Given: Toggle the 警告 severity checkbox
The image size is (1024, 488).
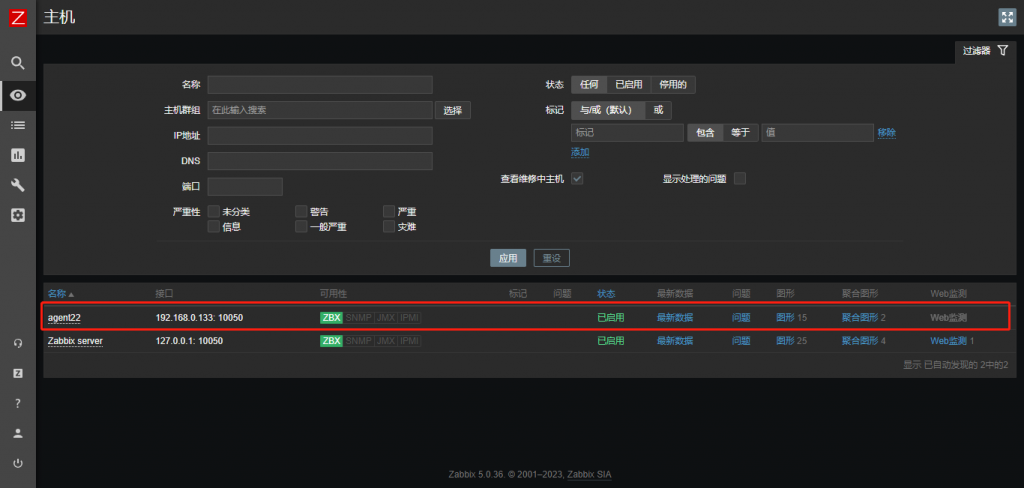Looking at the screenshot, I should pos(301,212).
